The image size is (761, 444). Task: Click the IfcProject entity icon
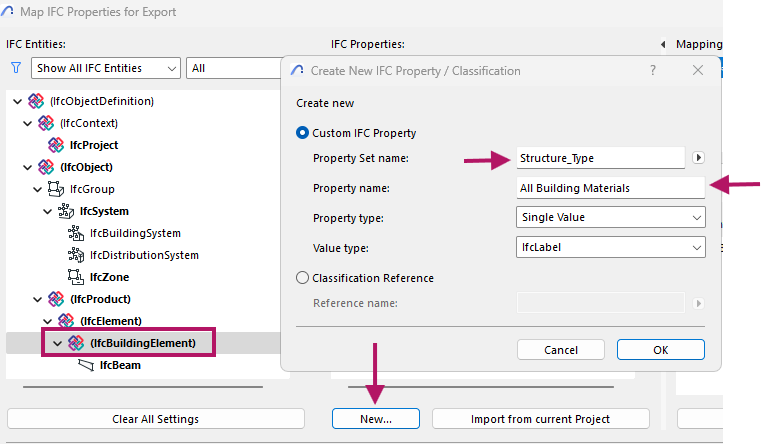pos(57,145)
